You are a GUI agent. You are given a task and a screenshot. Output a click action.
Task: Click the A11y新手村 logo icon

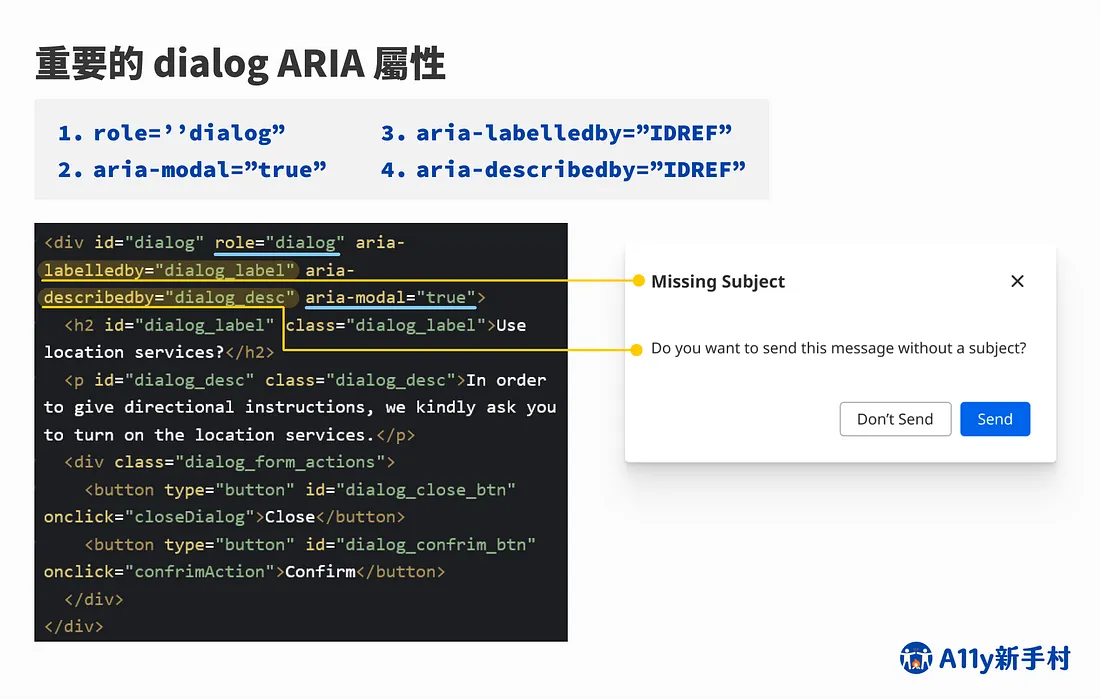[916, 658]
